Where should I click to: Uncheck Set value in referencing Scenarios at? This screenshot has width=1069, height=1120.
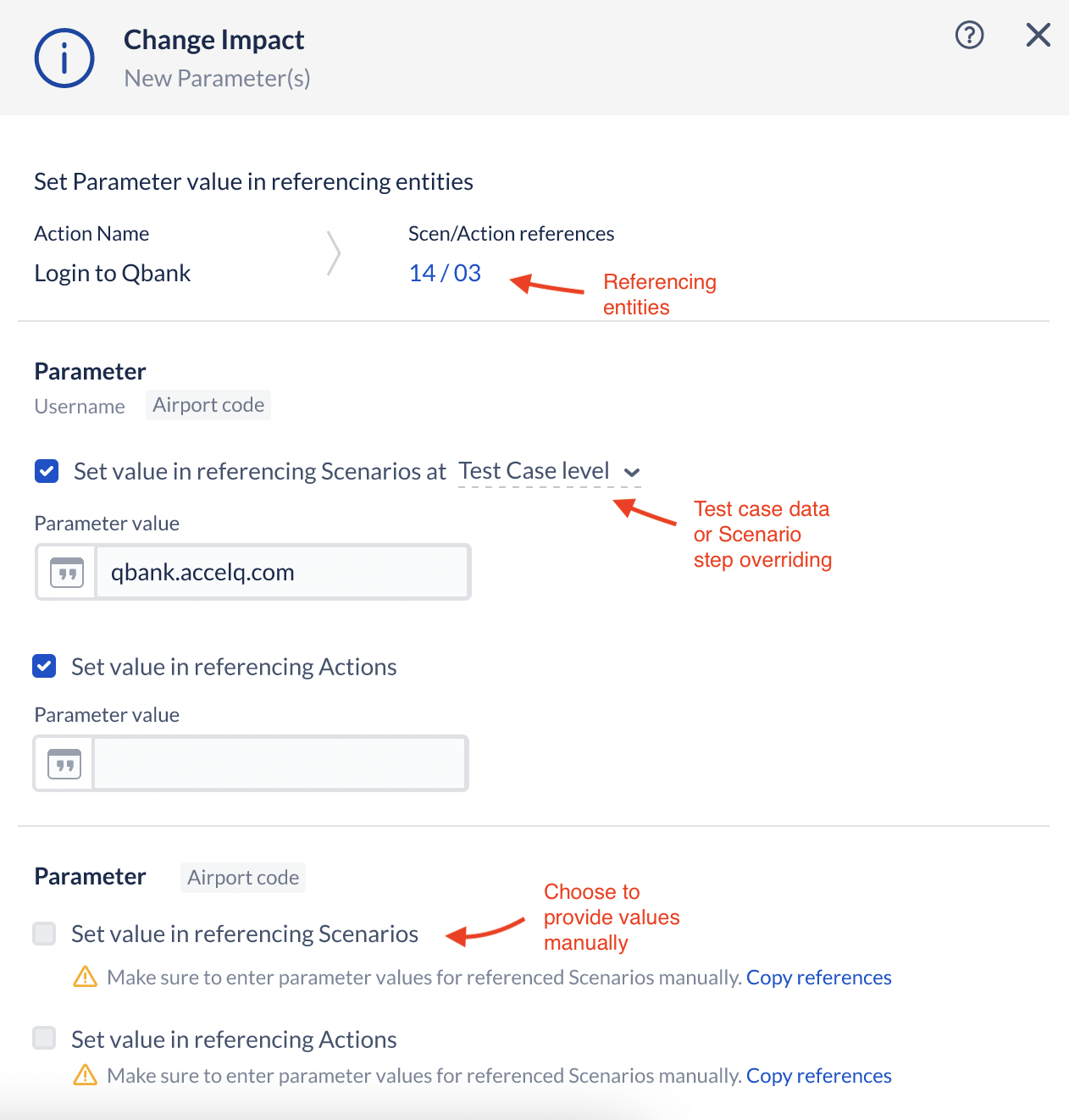pyautogui.click(x=47, y=471)
